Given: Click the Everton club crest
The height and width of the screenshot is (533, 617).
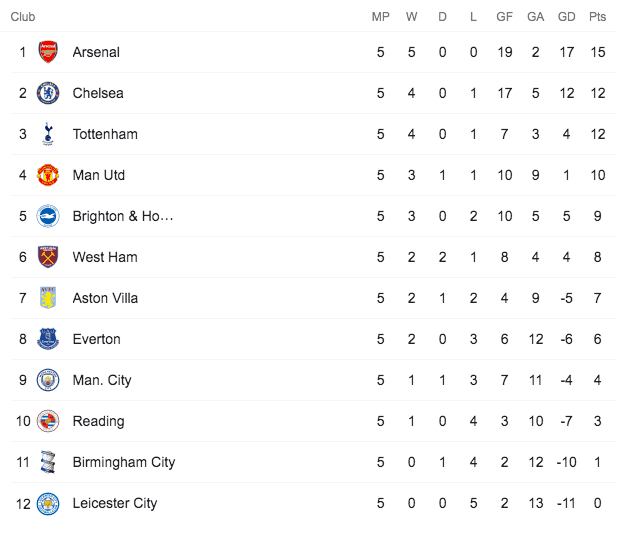Looking at the screenshot, I should pos(48,339).
